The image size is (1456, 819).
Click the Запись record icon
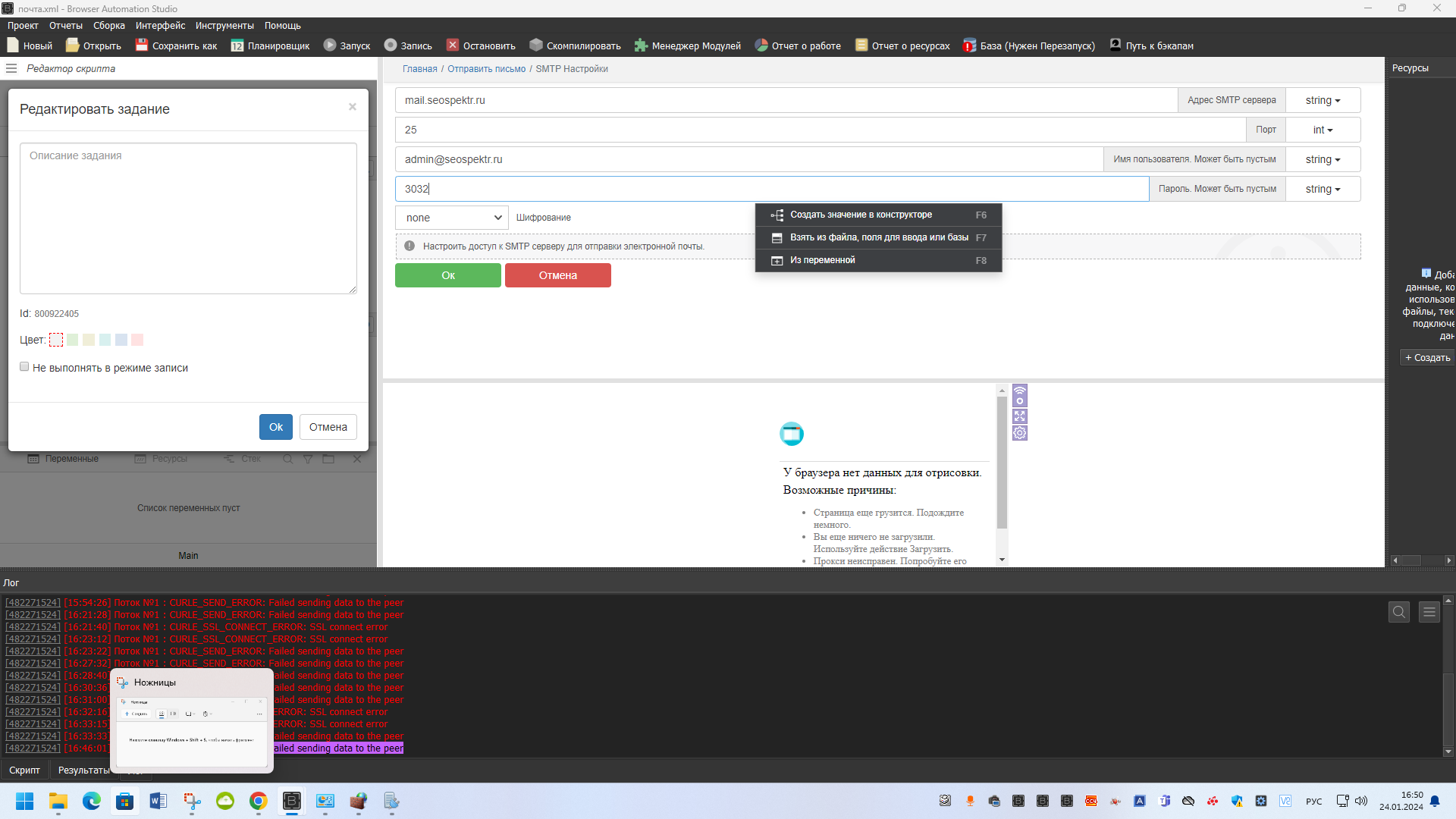(x=391, y=45)
